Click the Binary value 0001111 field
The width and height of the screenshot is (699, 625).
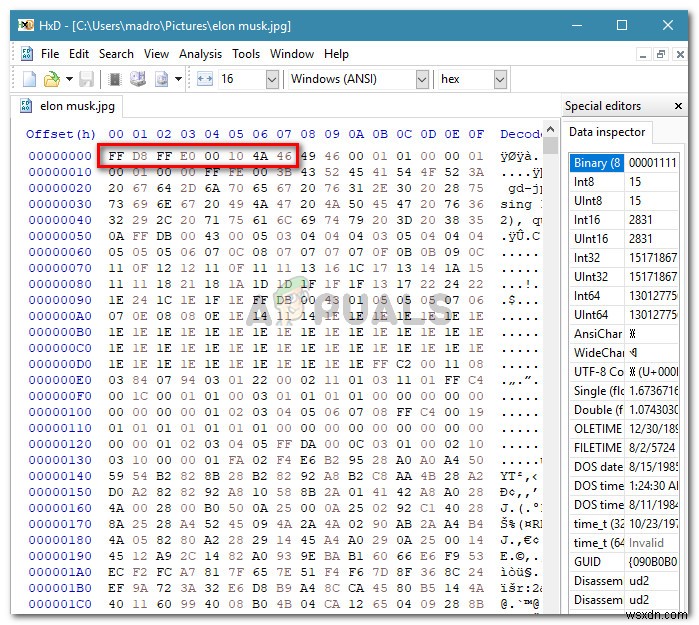point(652,163)
